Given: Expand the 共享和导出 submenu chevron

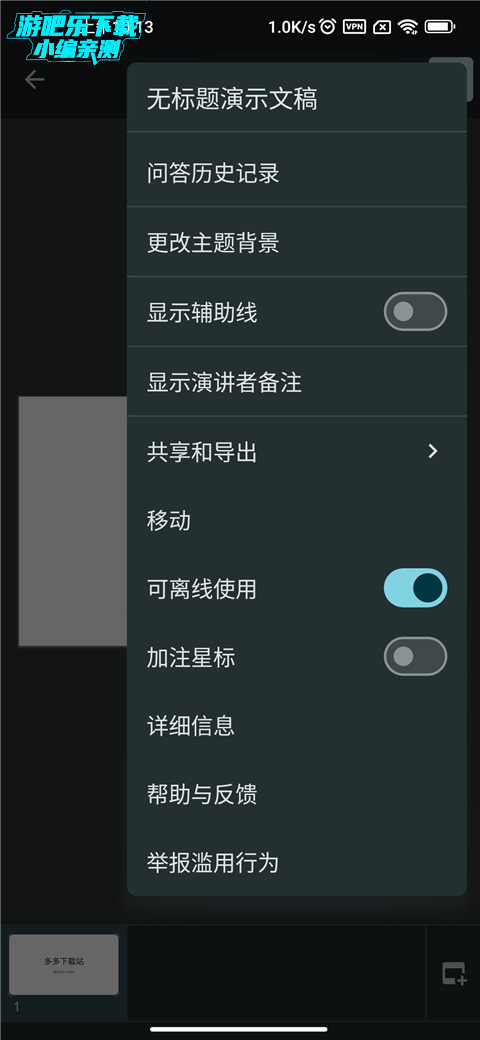Looking at the screenshot, I should pyautogui.click(x=433, y=452).
